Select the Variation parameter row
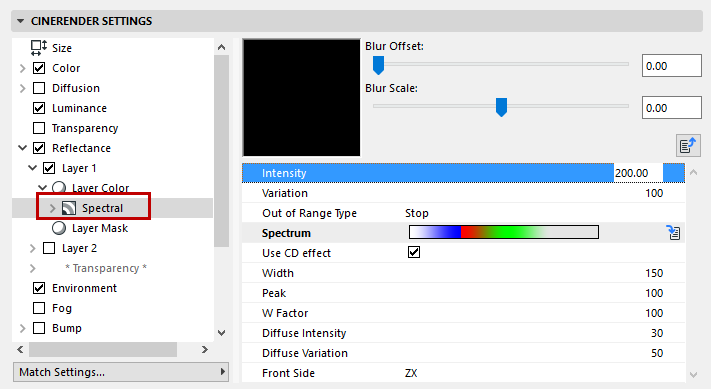The width and height of the screenshot is (711, 389). coord(463,193)
